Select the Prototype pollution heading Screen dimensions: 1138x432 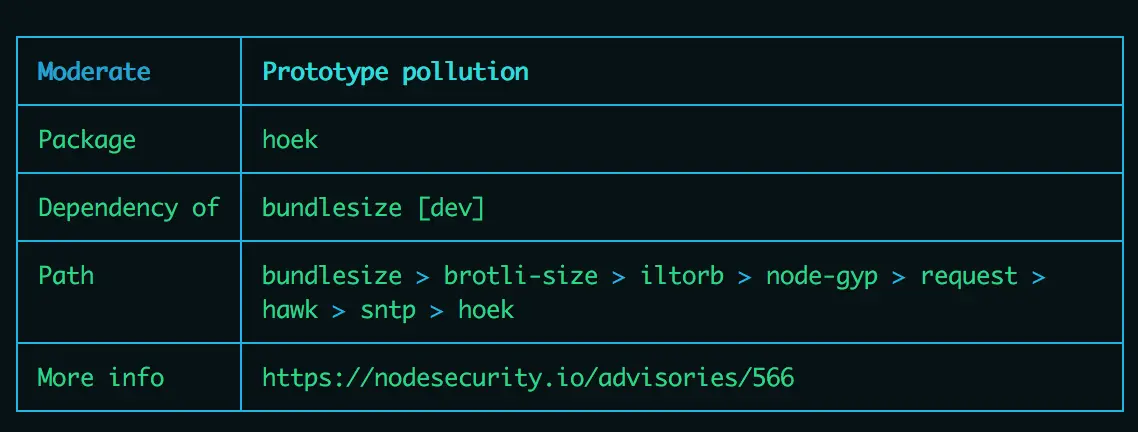(x=396, y=72)
